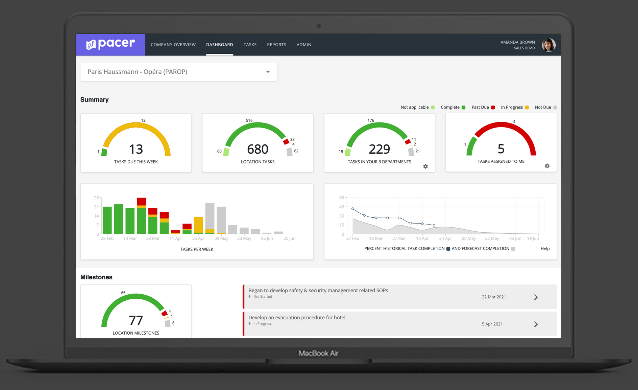638x390 pixels.
Task: Open the 13 tasks due this week gauge
Action: coord(136,143)
